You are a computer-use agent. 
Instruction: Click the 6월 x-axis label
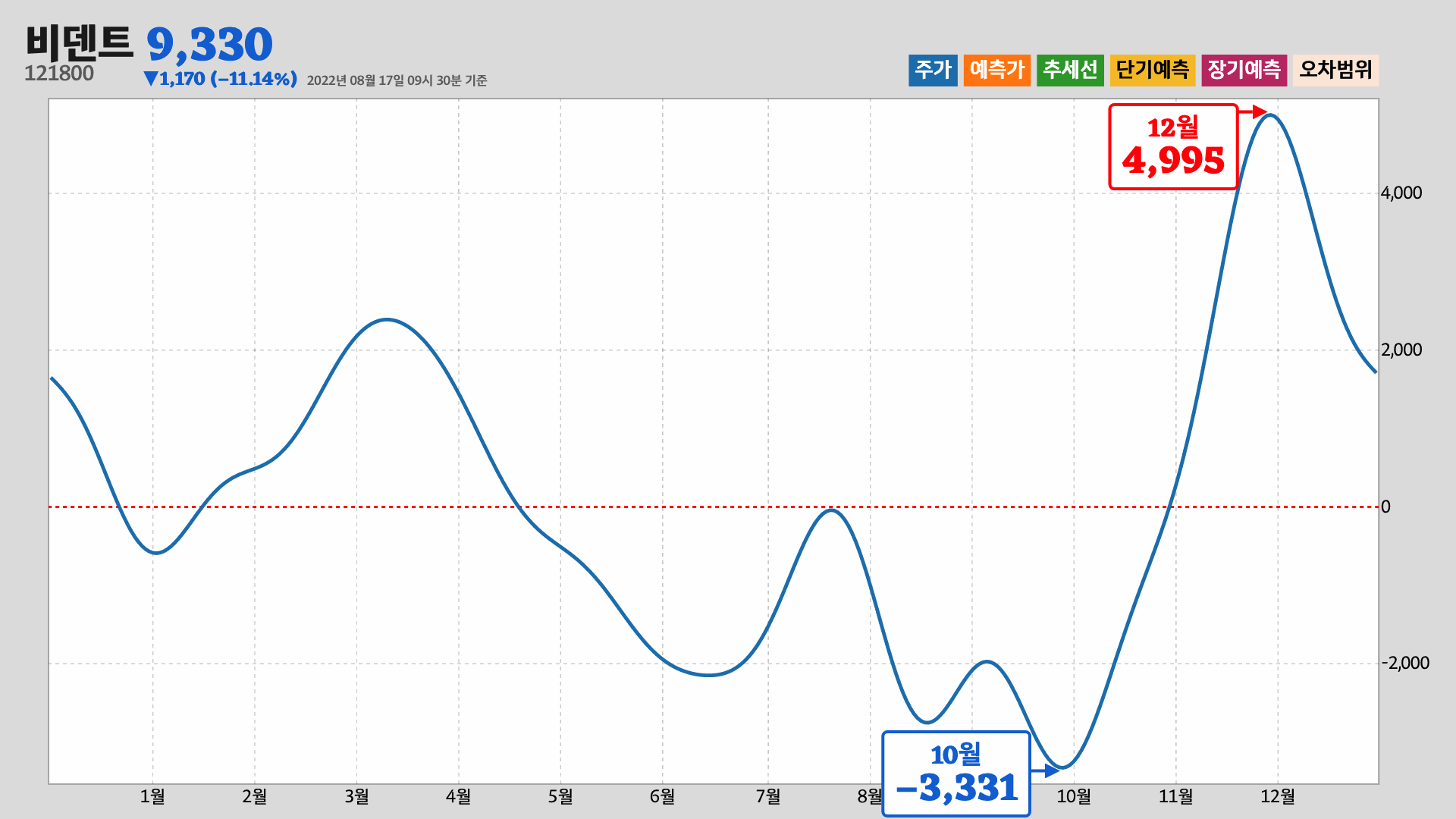(662, 796)
